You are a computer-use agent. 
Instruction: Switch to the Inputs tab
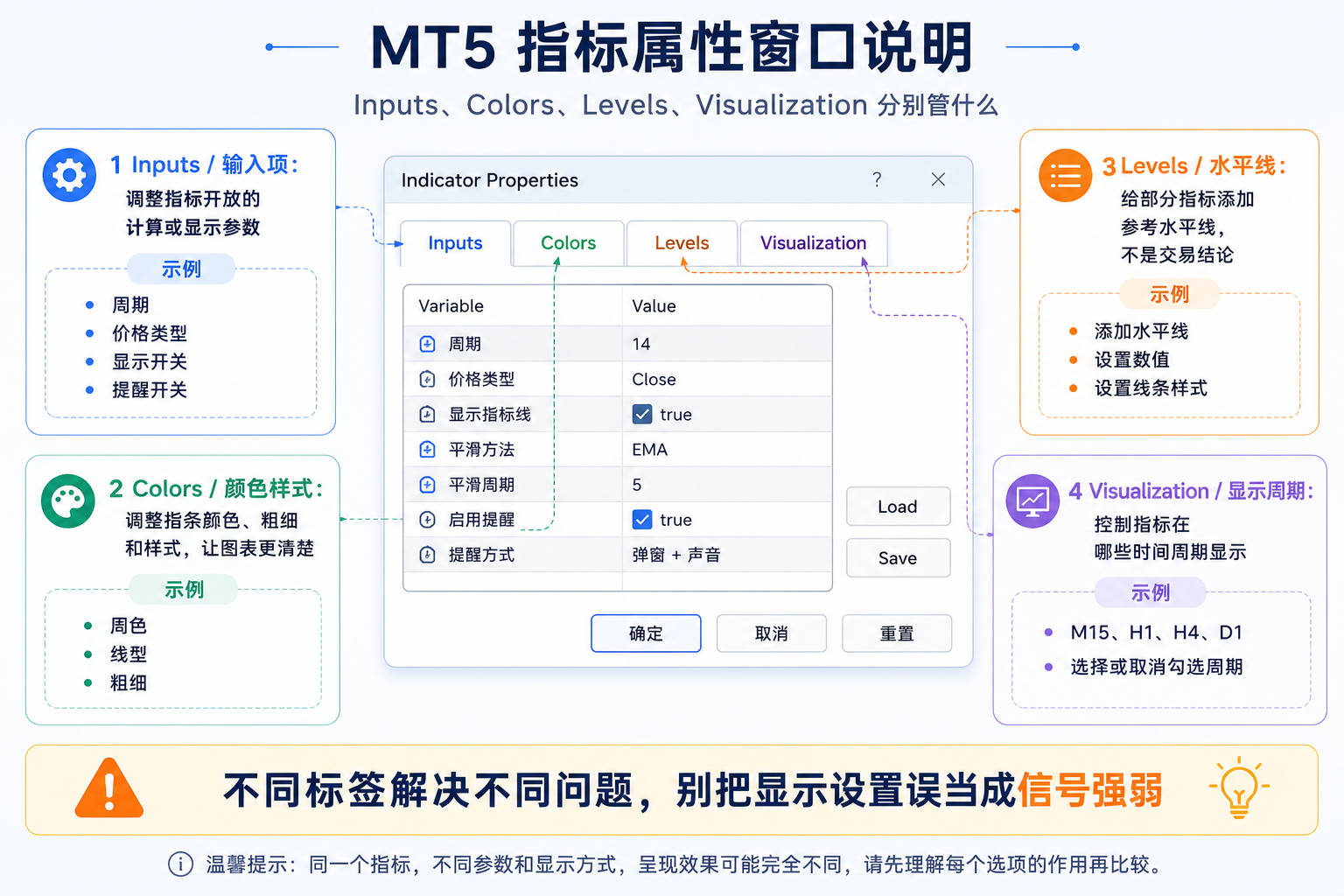455,243
